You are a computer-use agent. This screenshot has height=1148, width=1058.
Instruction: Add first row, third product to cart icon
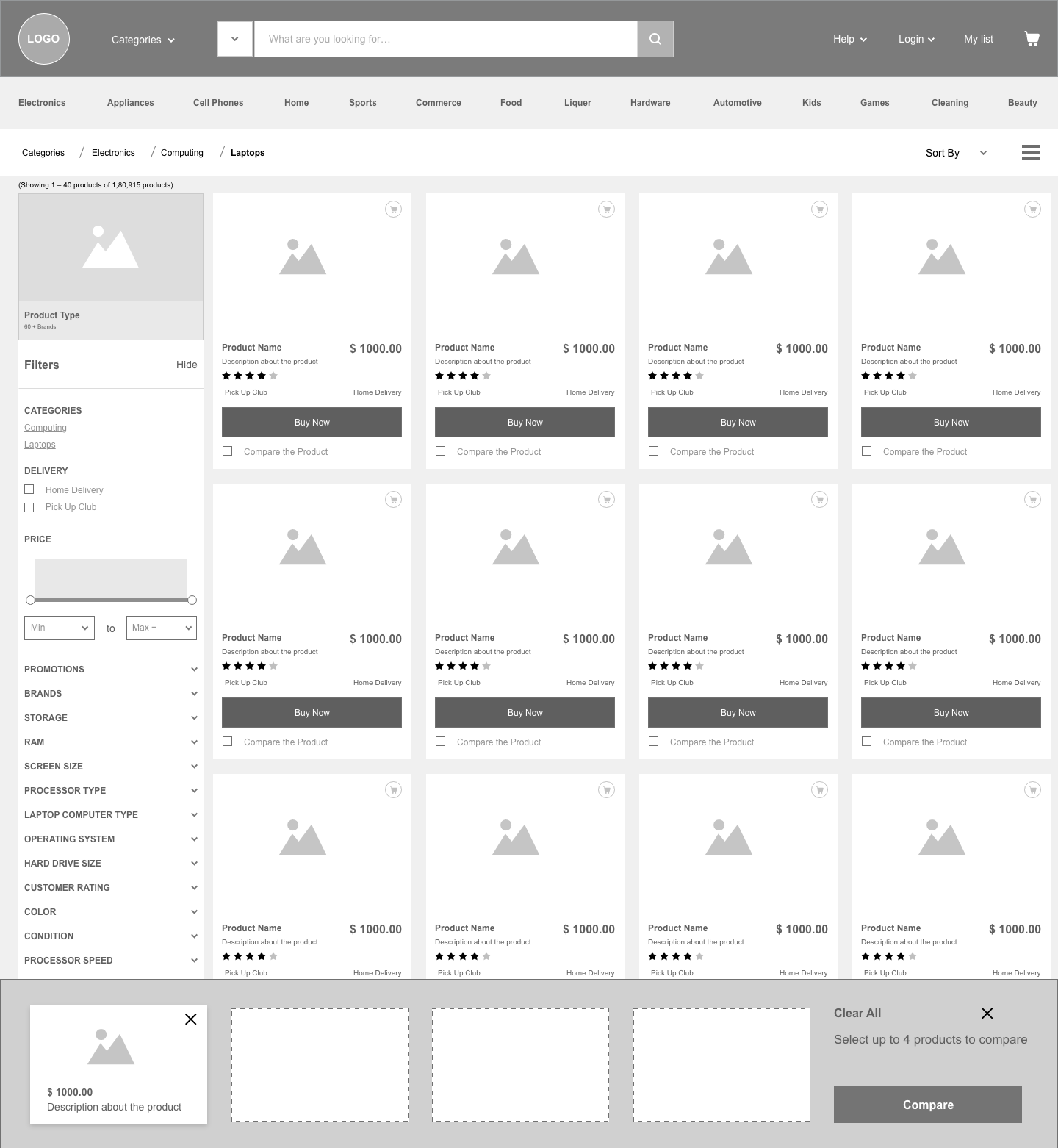click(x=820, y=209)
